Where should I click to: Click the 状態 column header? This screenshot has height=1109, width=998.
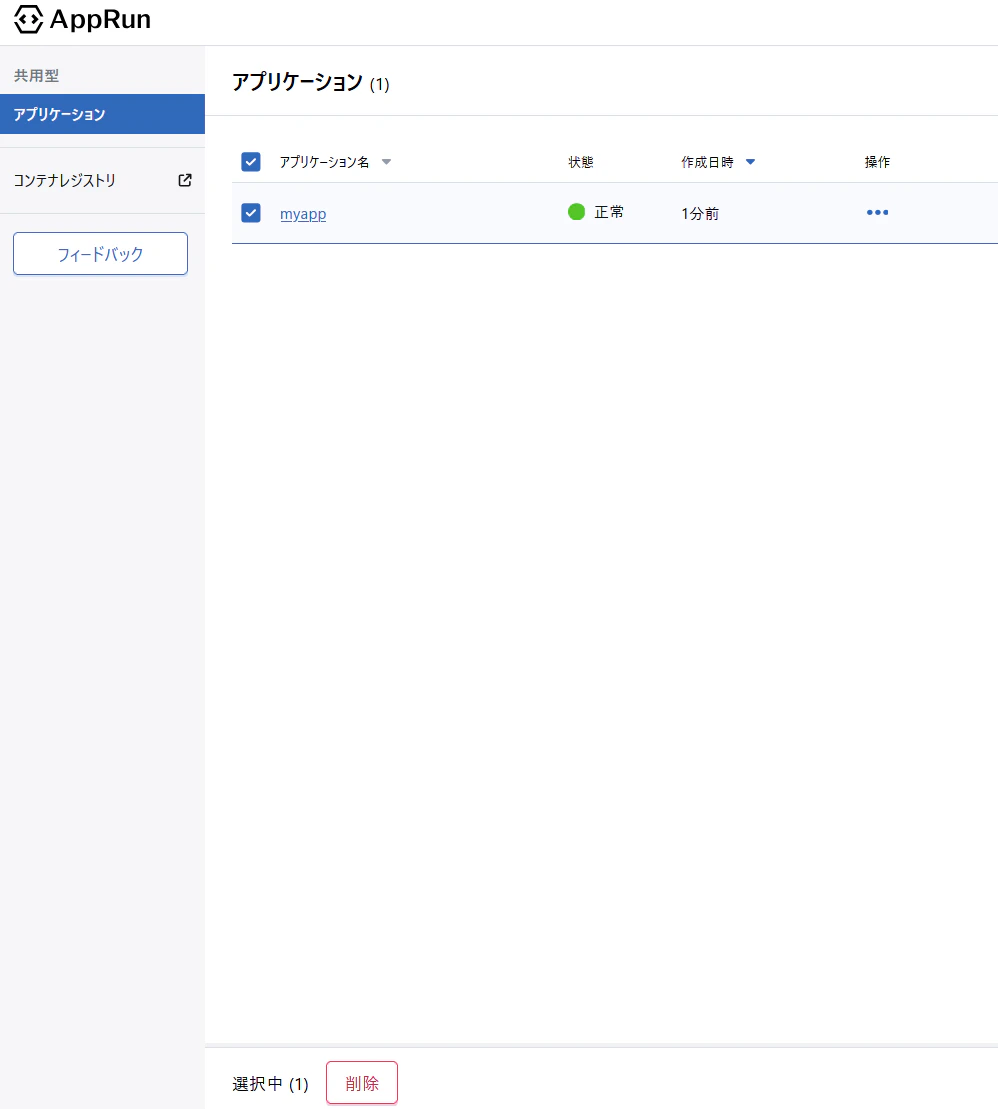(581, 162)
